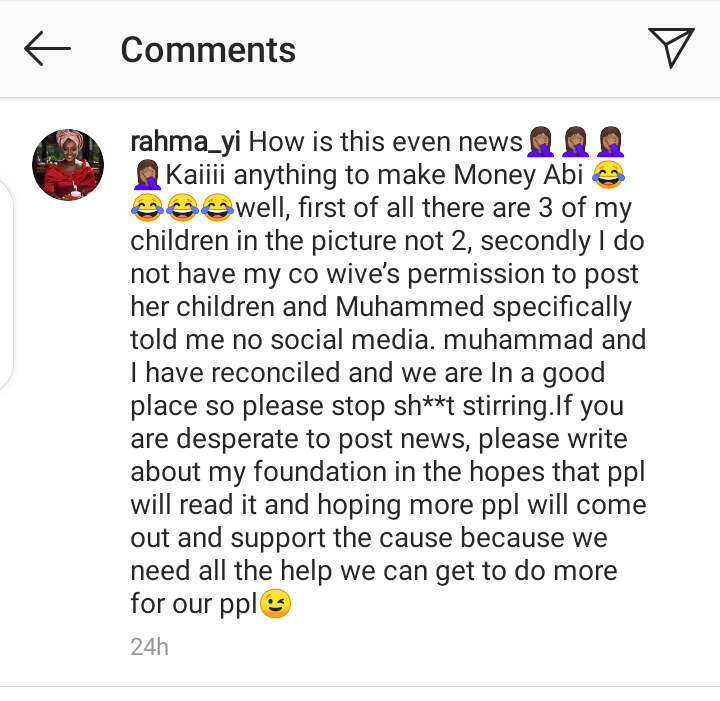
Task: Click the Comments header title
Action: [208, 50]
